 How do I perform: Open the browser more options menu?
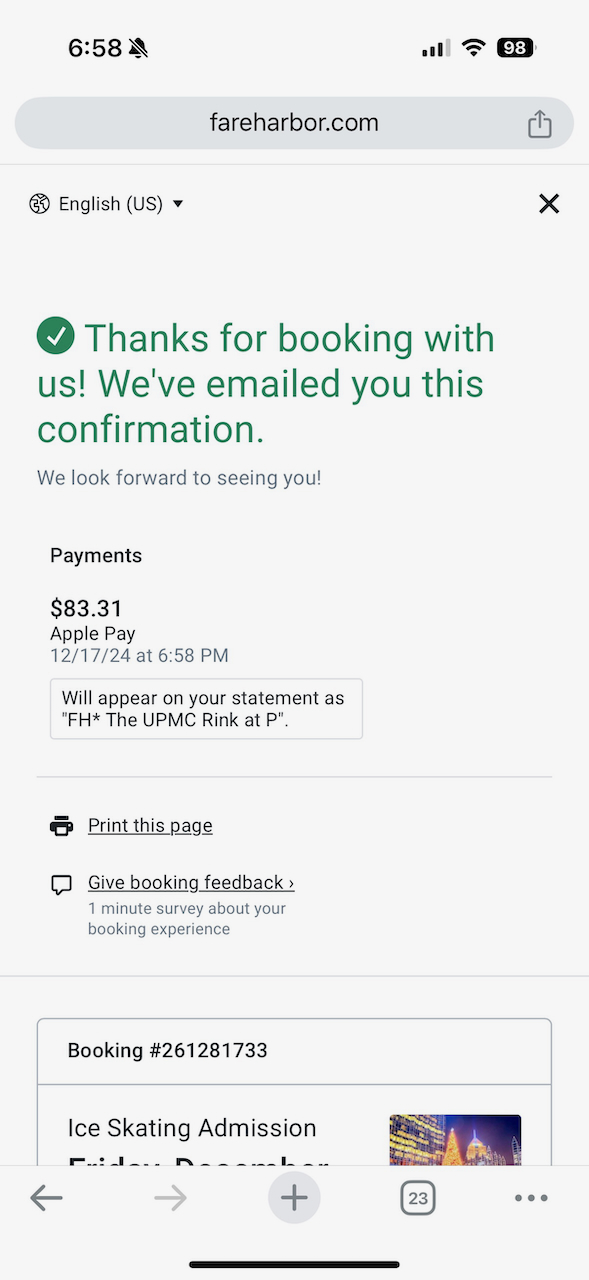(x=531, y=1198)
